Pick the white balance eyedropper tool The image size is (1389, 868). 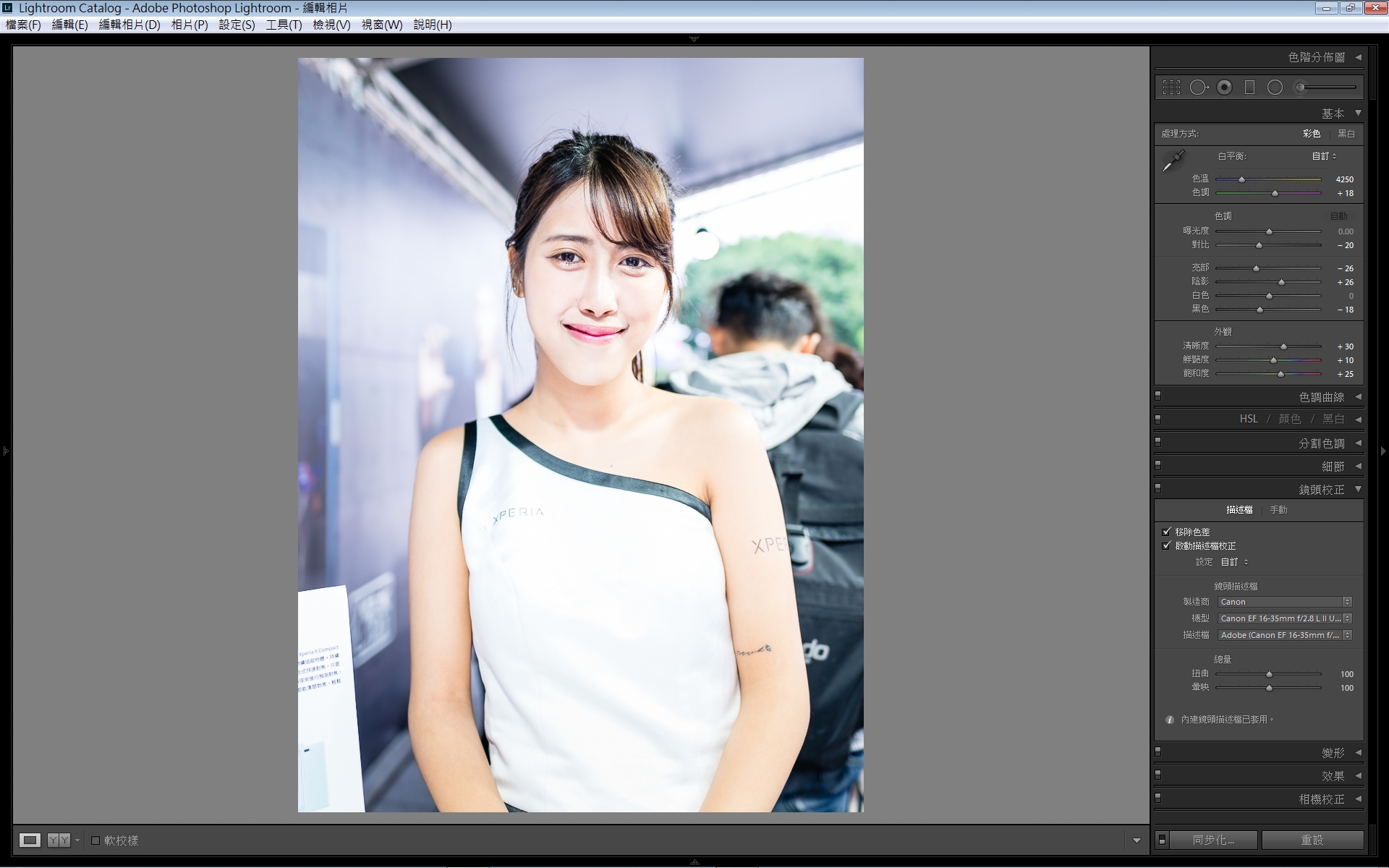pos(1173,161)
